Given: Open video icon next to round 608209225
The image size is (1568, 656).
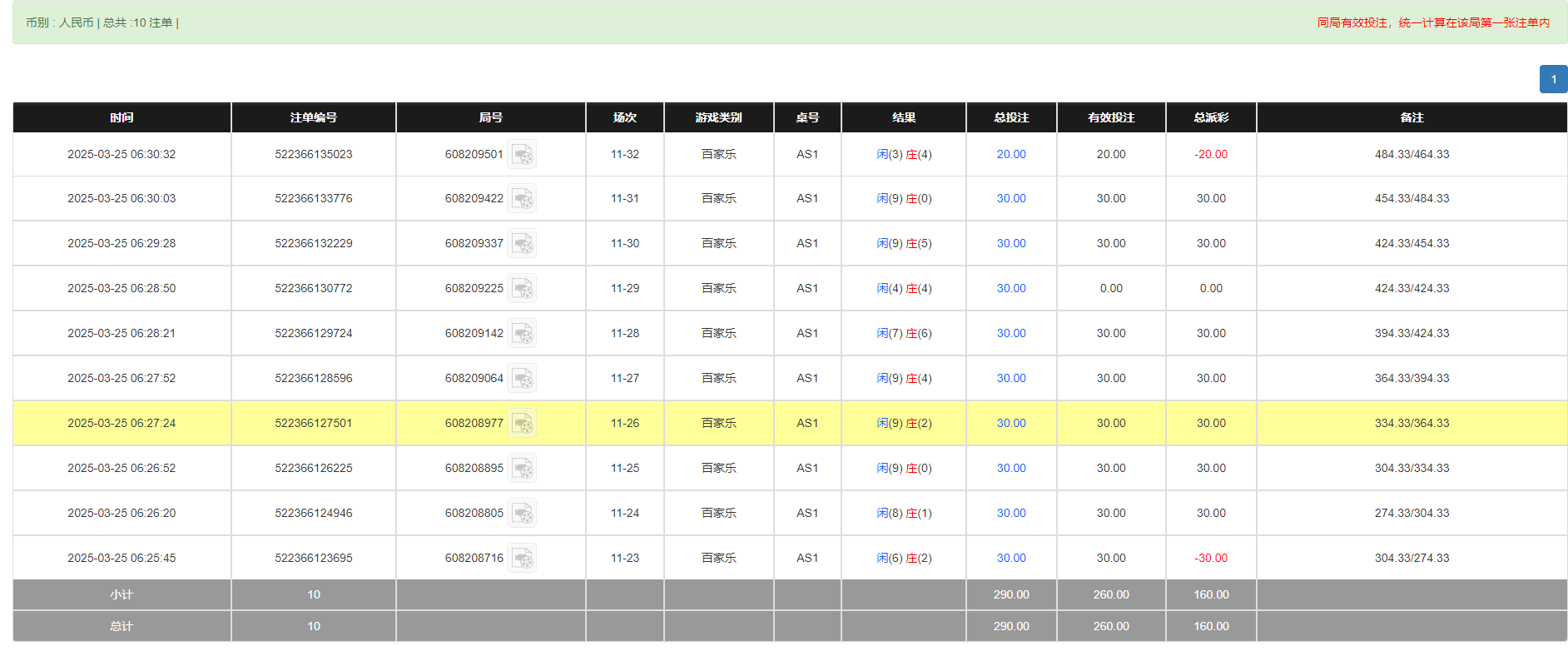Looking at the screenshot, I should pos(522,289).
